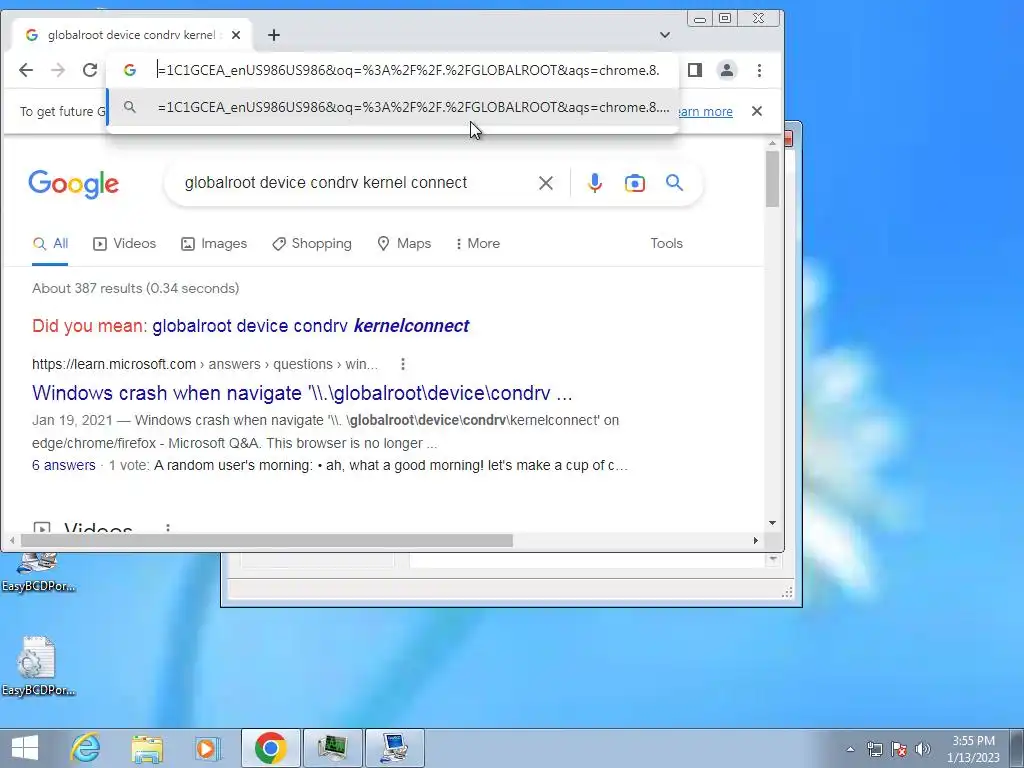Switch to the Images tab
Viewport: 1024px width, 768px height.
214,244
